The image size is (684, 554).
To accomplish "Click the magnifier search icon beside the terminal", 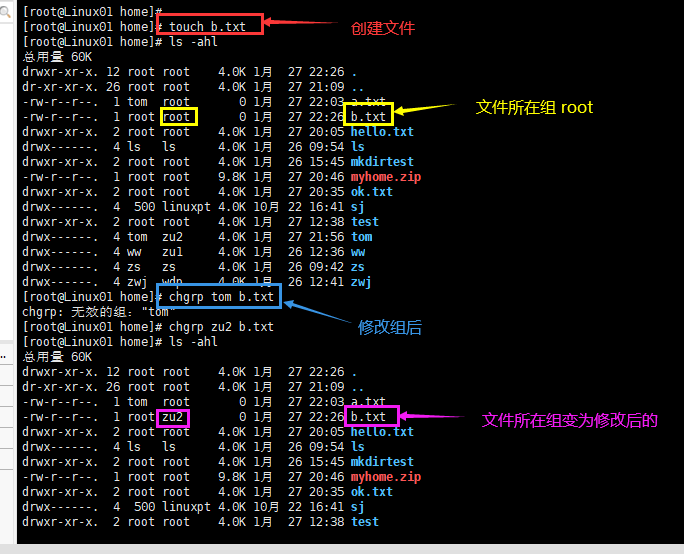I will (5, 11).
